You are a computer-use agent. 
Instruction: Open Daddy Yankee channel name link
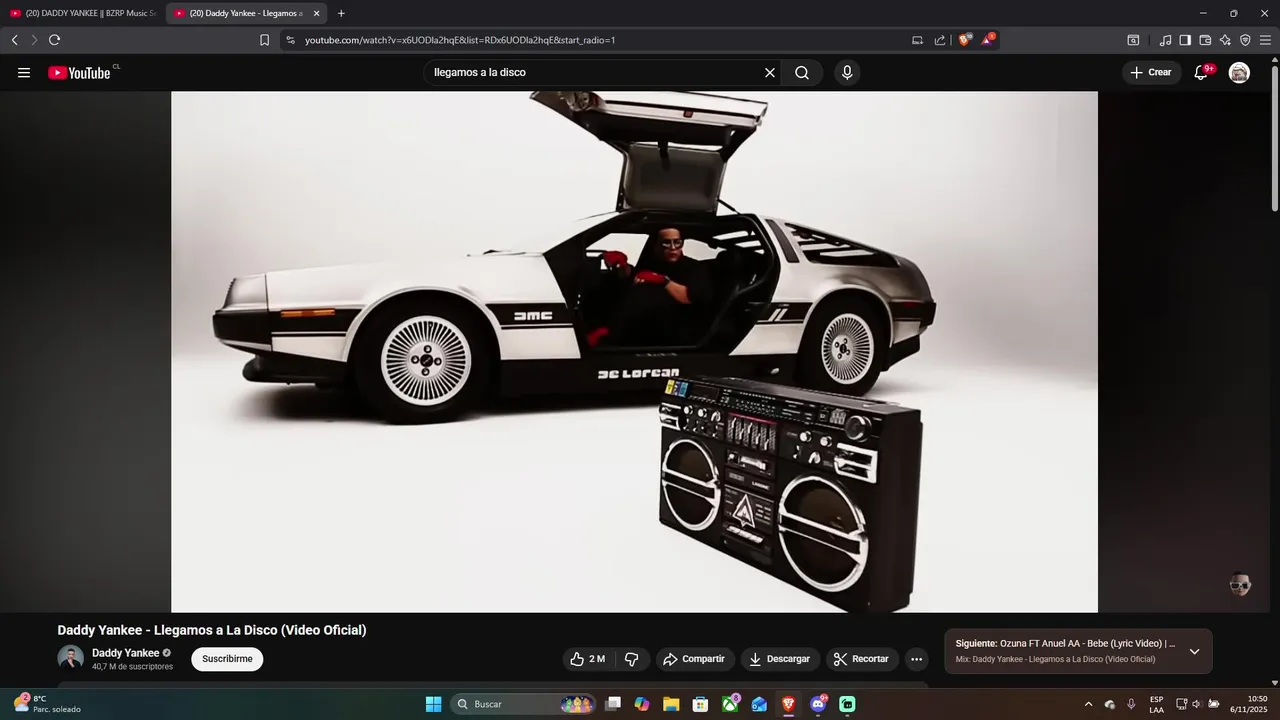pyautogui.click(x=126, y=653)
